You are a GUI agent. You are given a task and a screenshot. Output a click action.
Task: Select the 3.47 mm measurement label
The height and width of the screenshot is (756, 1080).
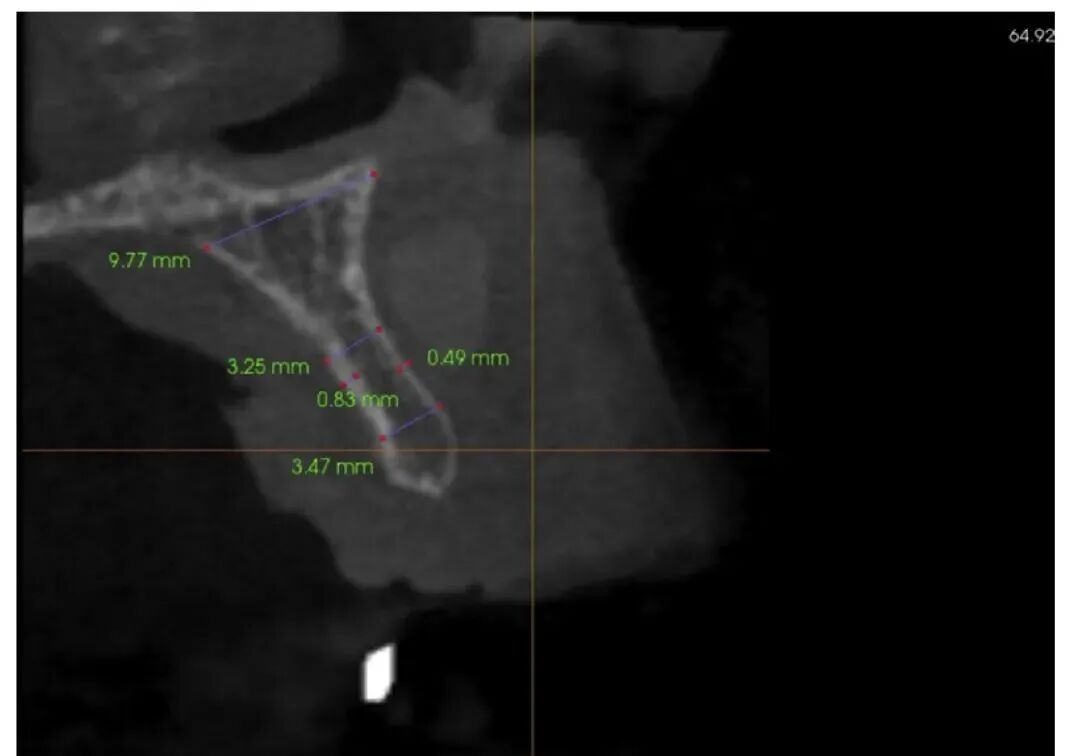click(332, 467)
